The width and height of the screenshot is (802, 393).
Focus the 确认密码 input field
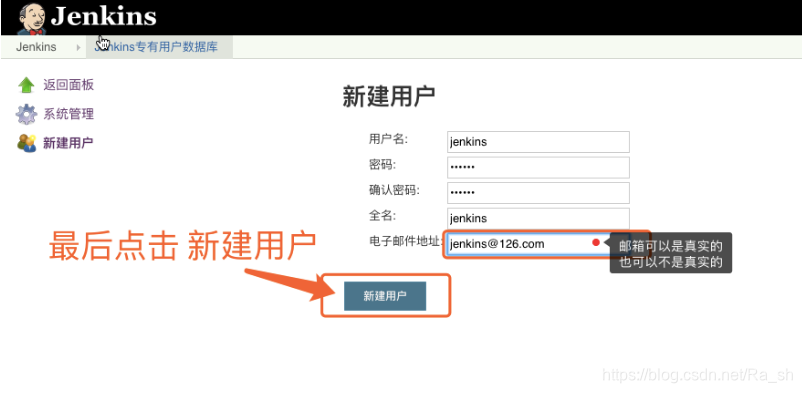[x=538, y=193]
